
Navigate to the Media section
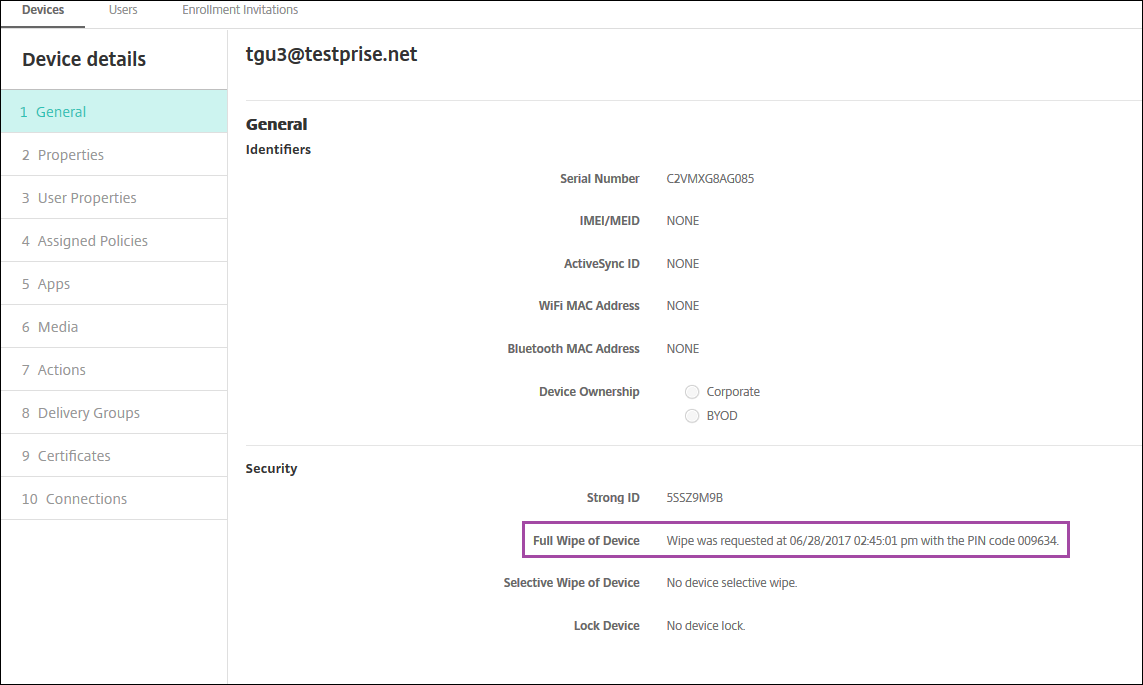(x=57, y=327)
